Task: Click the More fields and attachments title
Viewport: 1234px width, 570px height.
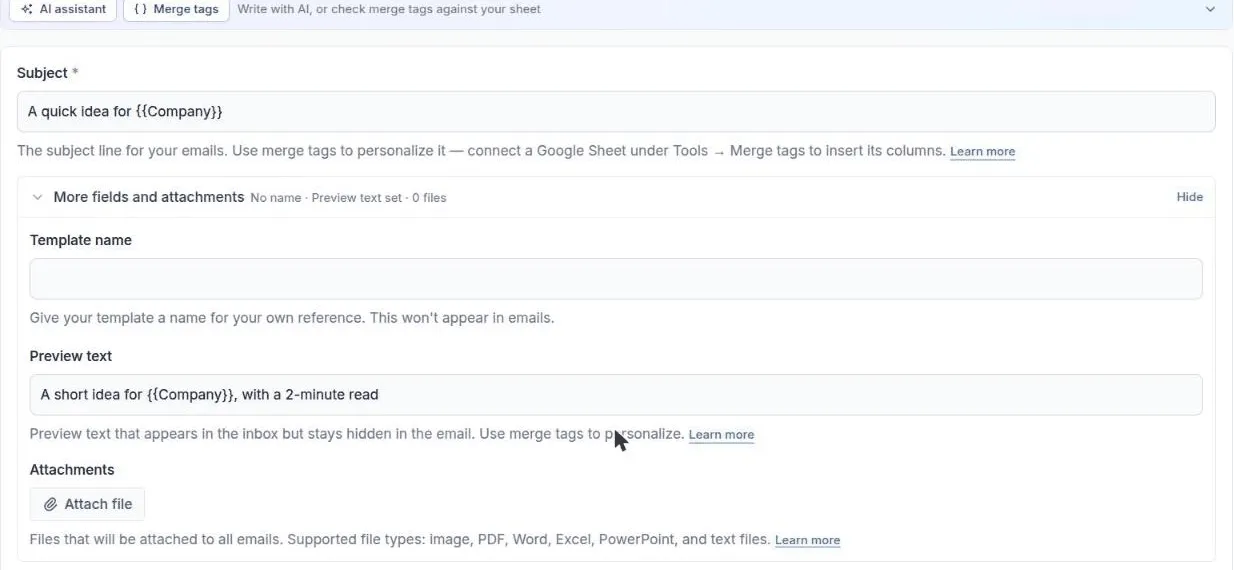Action: click(149, 197)
